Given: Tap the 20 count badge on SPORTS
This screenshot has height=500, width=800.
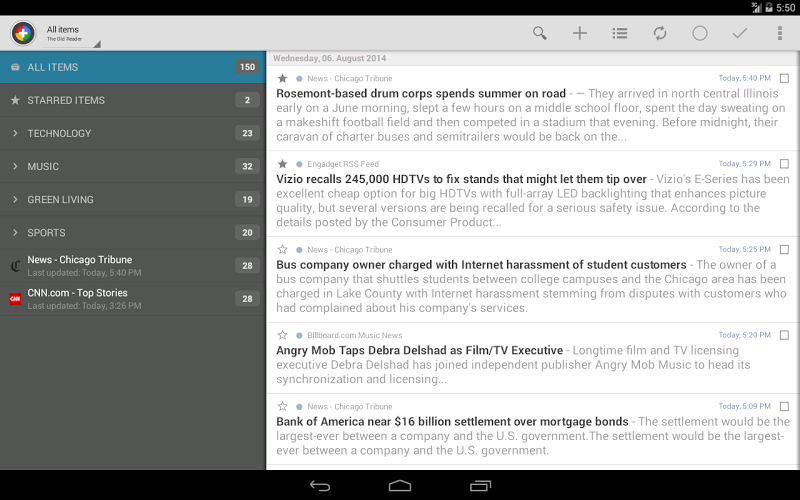Looking at the screenshot, I should click(x=247, y=233).
